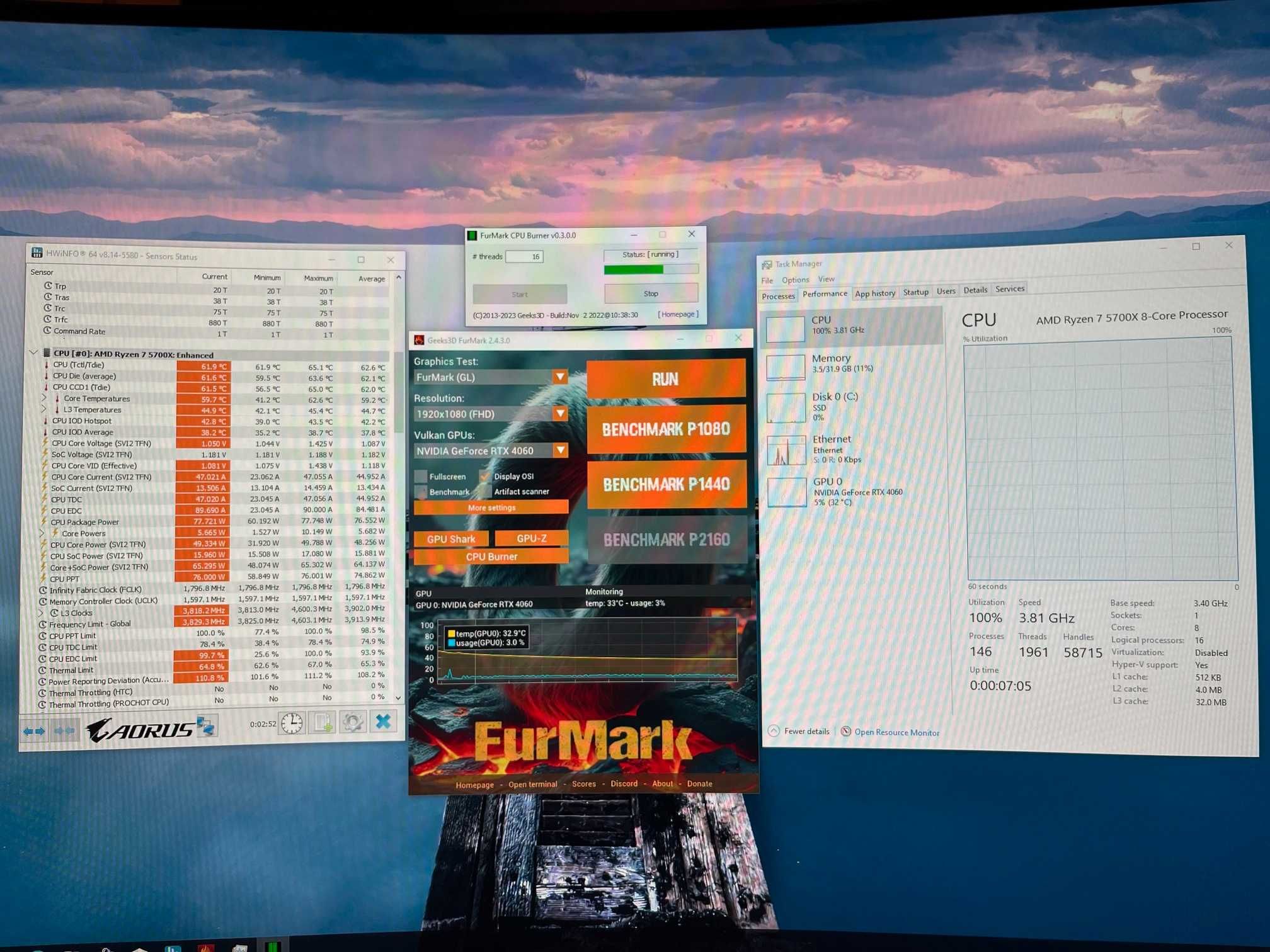Toggle Display OSI checkbox in FurMark
This screenshot has width=1270, height=952.
[x=485, y=476]
